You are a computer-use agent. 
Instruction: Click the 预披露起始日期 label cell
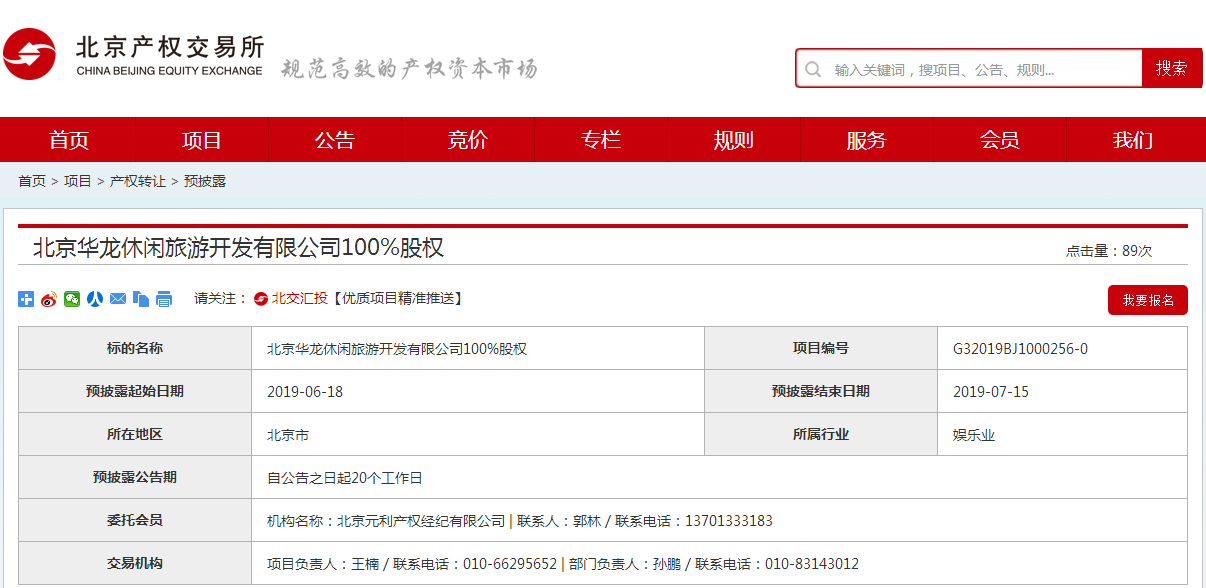[135, 392]
